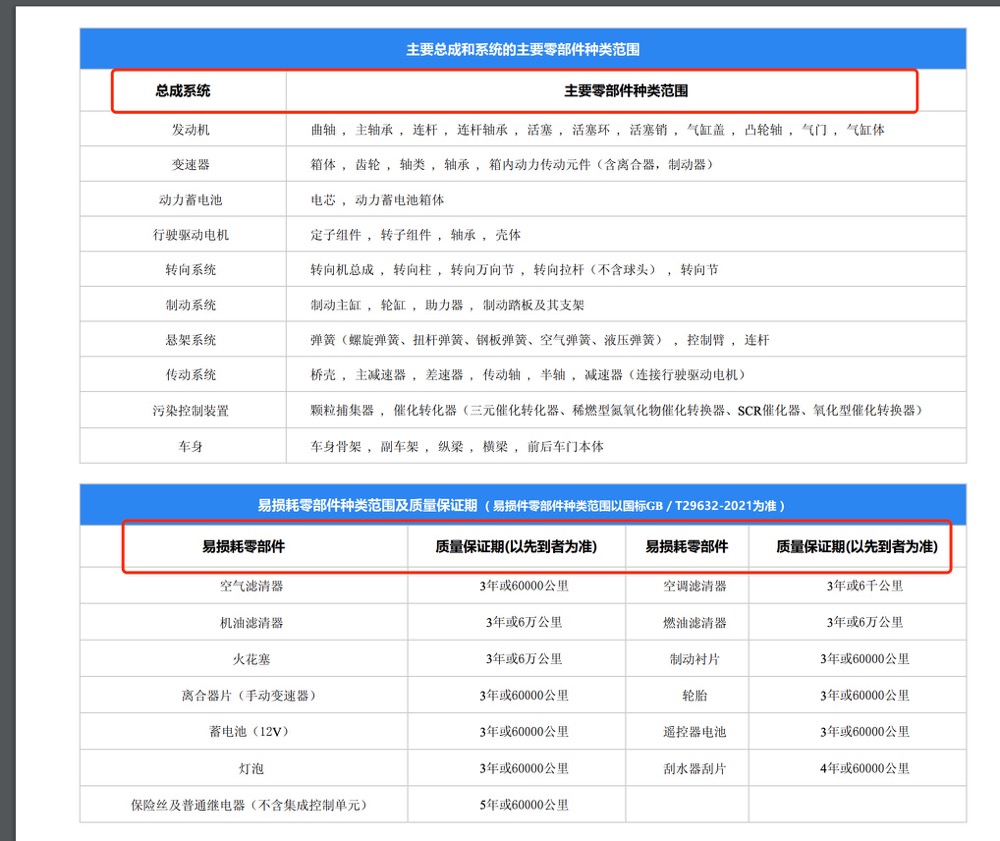Select the blue title 易损耗零部件种类范围及质量保证期

(x=367, y=506)
